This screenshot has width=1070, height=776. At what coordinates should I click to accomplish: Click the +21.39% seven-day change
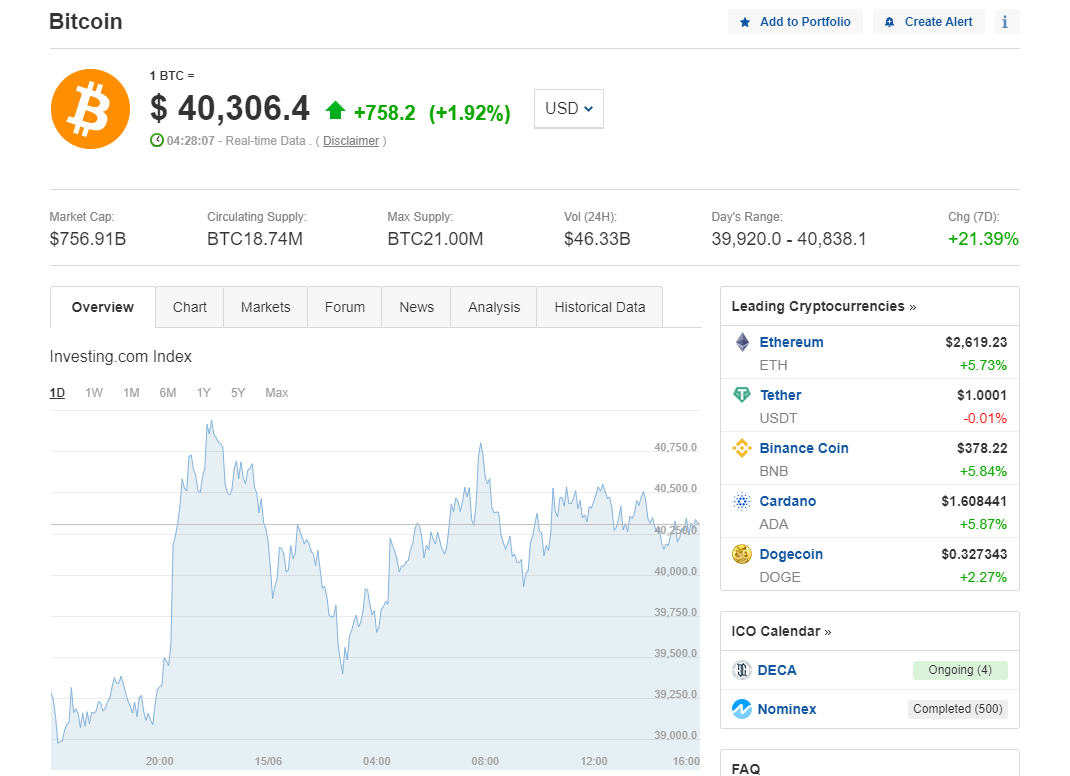point(983,239)
